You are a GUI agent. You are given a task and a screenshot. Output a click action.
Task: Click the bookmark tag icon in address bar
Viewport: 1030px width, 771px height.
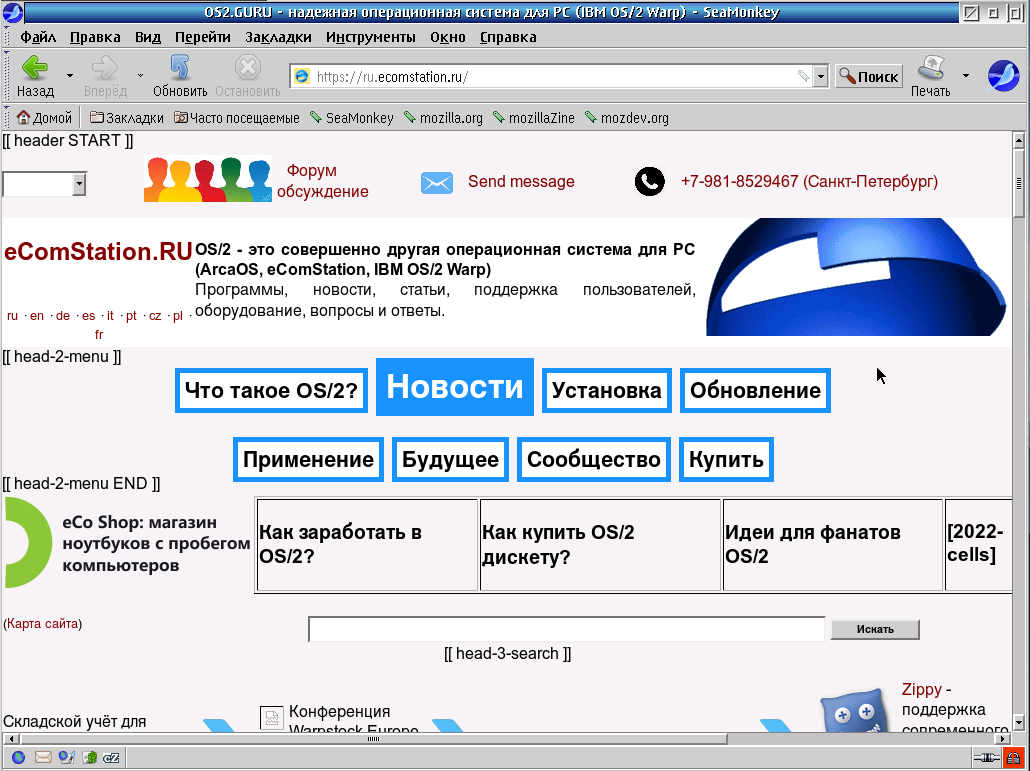(803, 76)
